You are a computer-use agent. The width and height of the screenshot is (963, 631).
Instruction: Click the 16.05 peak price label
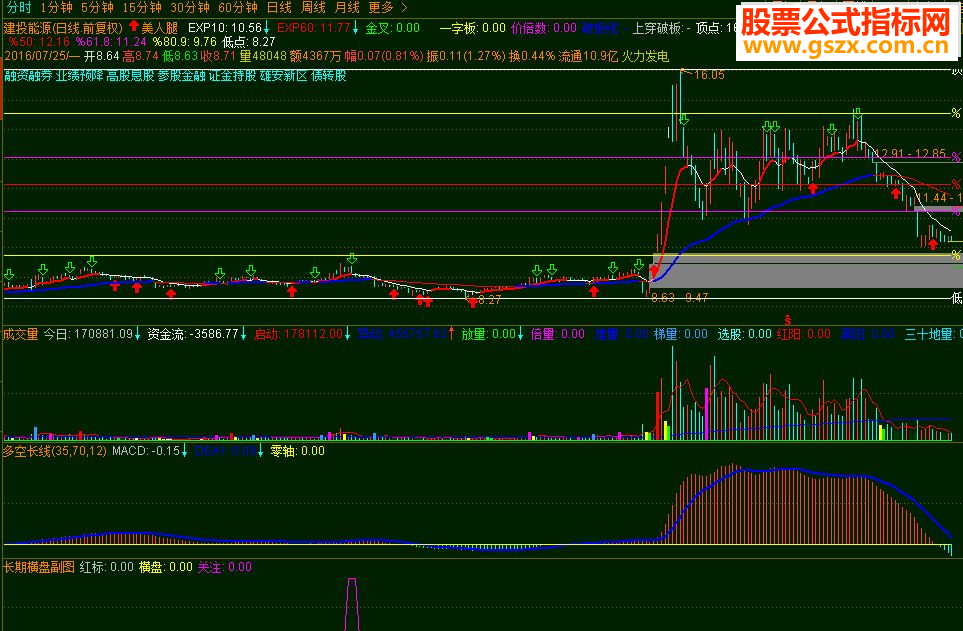[709, 75]
